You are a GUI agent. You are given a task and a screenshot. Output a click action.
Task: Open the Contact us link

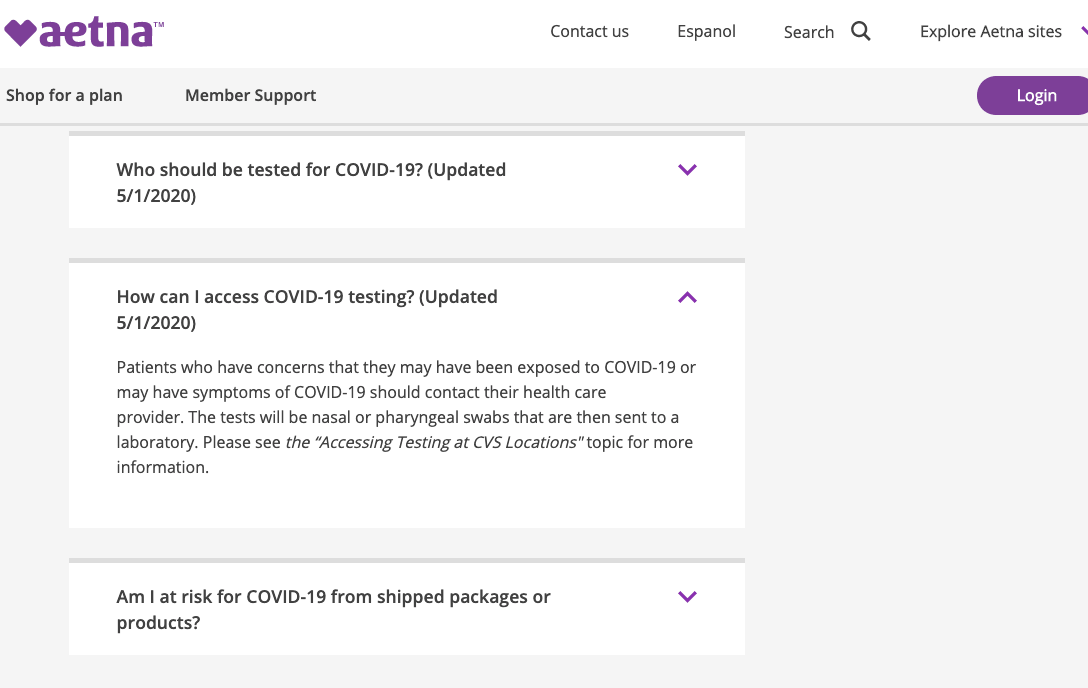[589, 32]
